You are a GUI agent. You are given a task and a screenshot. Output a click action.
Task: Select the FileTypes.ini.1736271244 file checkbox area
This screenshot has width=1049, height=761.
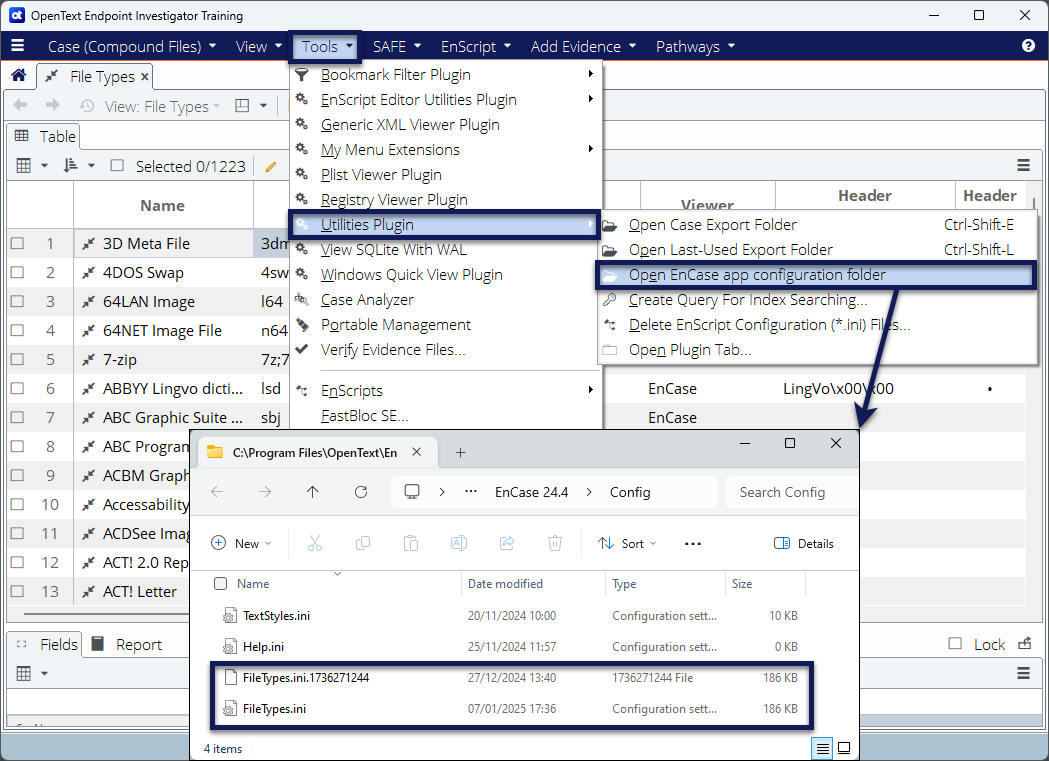click(231, 677)
